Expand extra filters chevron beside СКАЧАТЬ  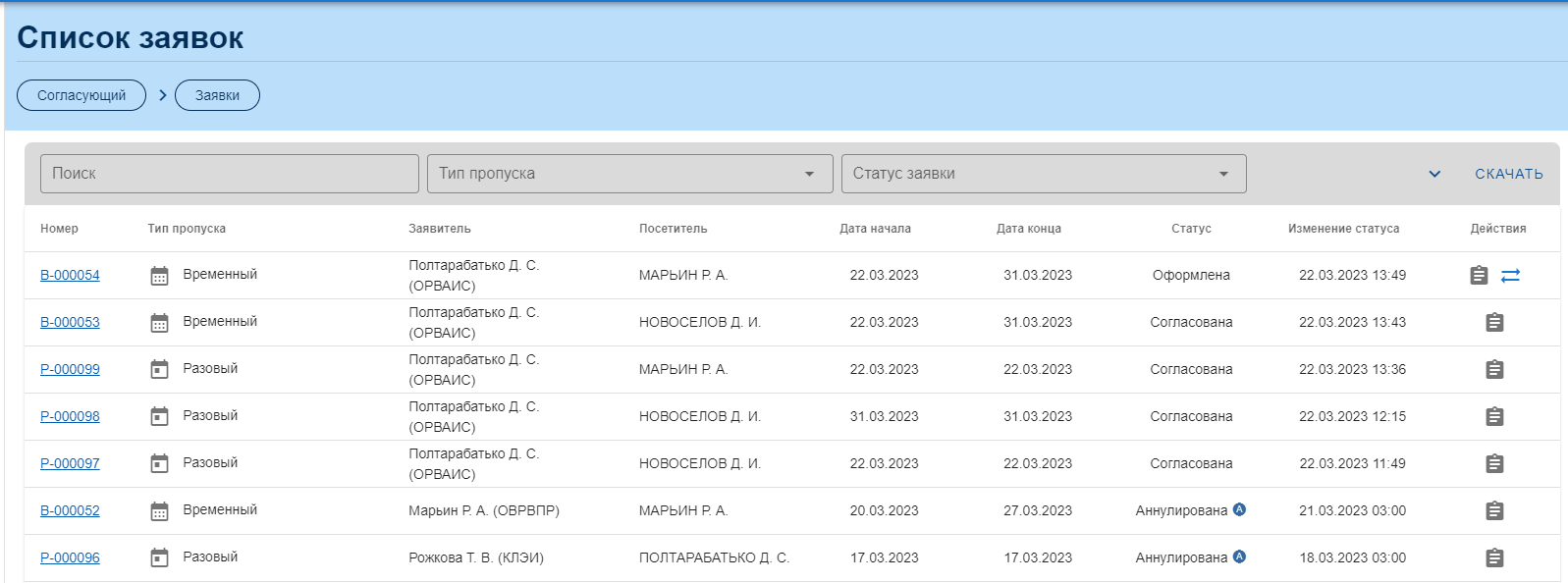(1434, 174)
